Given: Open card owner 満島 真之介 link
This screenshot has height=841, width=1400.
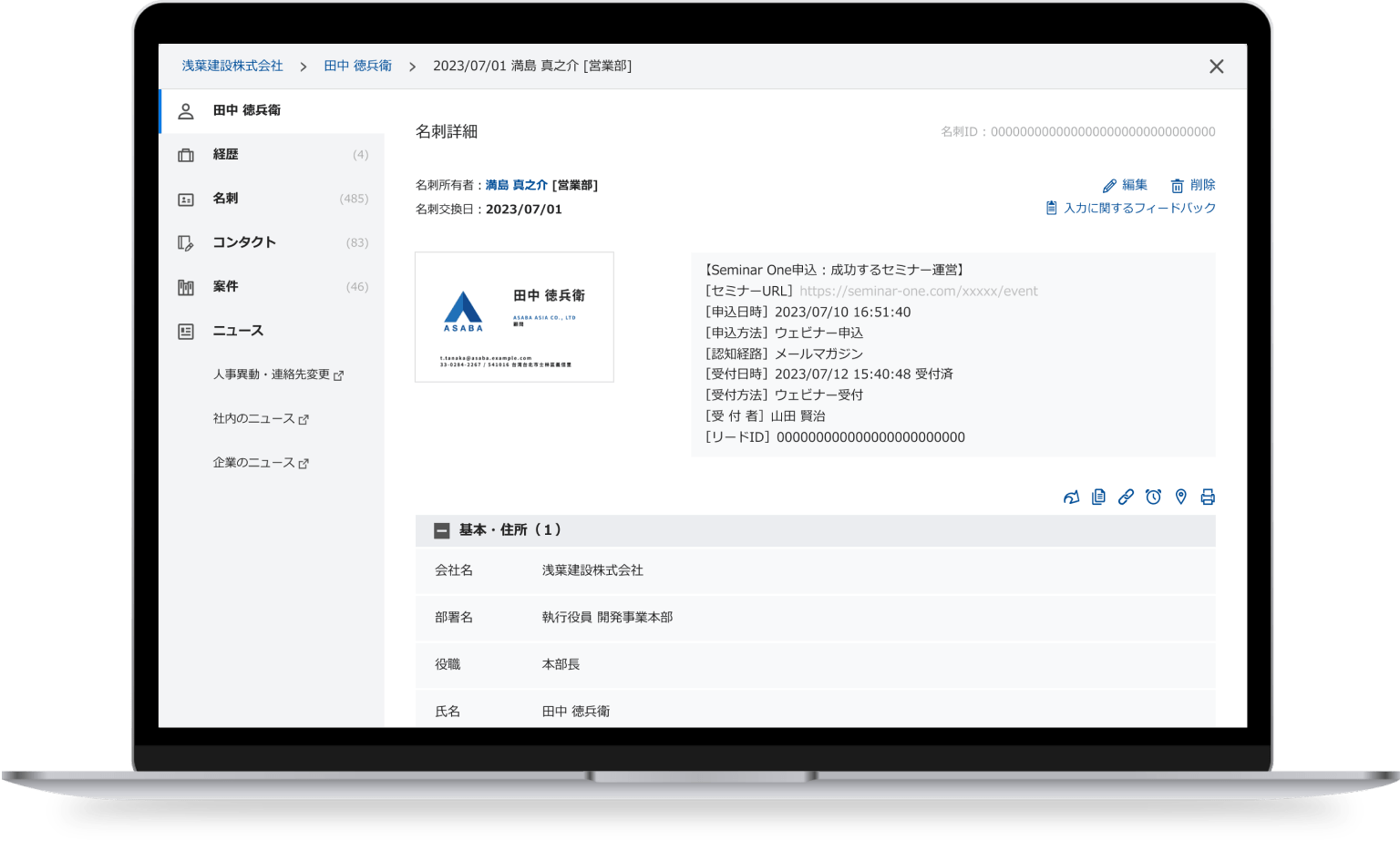Looking at the screenshot, I should point(517,185).
